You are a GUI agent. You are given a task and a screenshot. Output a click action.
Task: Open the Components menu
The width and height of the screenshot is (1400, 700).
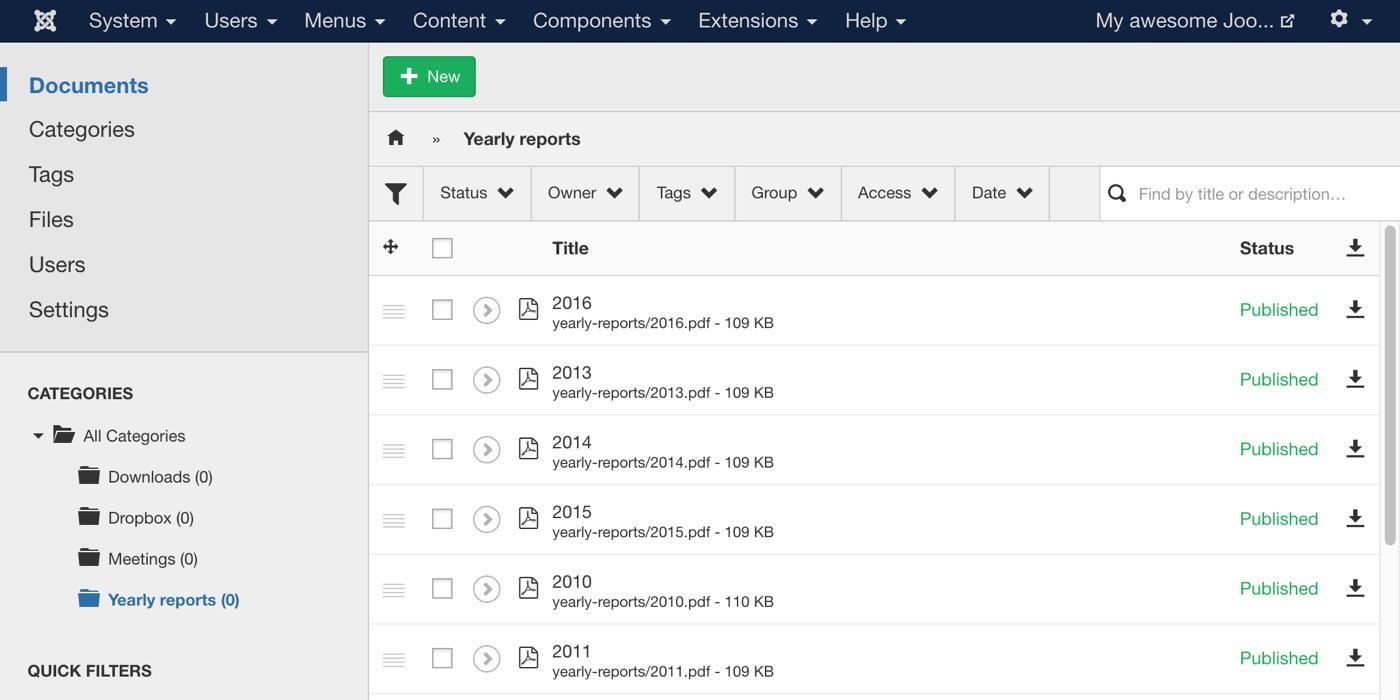(x=601, y=20)
